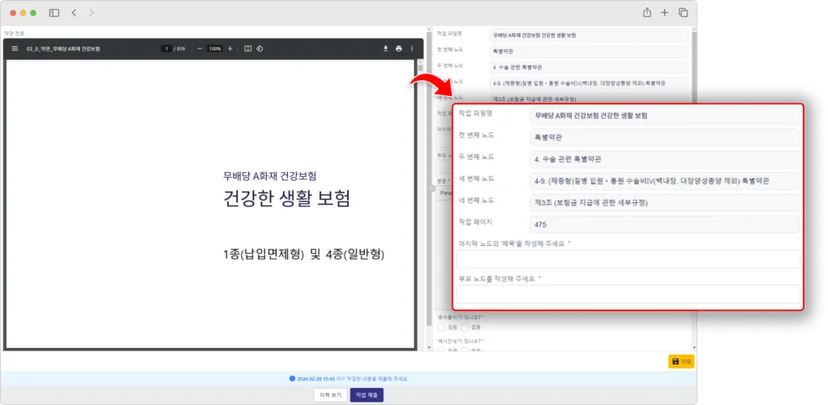Go forward with the browser forward arrow
The height and width of the screenshot is (405, 828).
(x=91, y=13)
